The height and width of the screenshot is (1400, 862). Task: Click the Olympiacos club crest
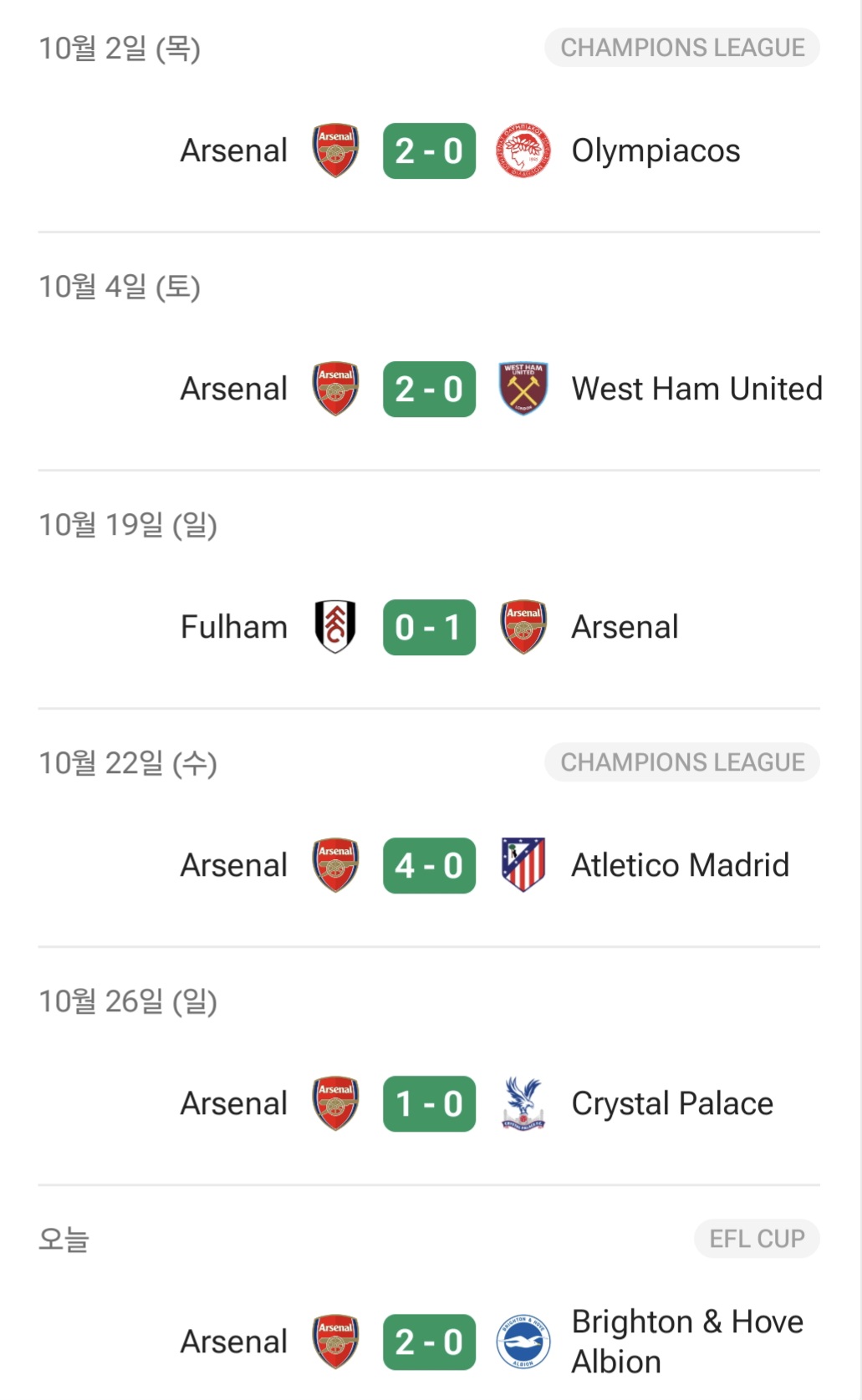[x=523, y=151]
